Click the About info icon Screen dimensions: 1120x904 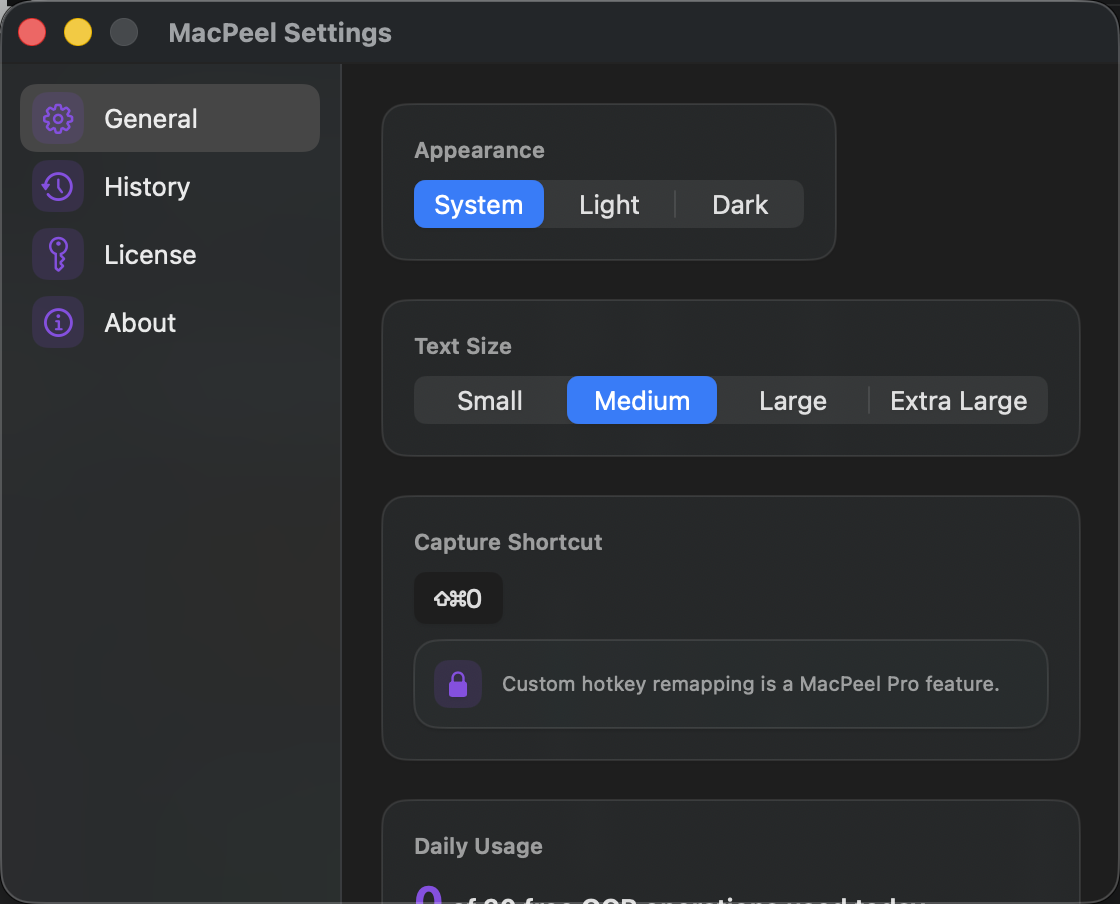tap(58, 322)
